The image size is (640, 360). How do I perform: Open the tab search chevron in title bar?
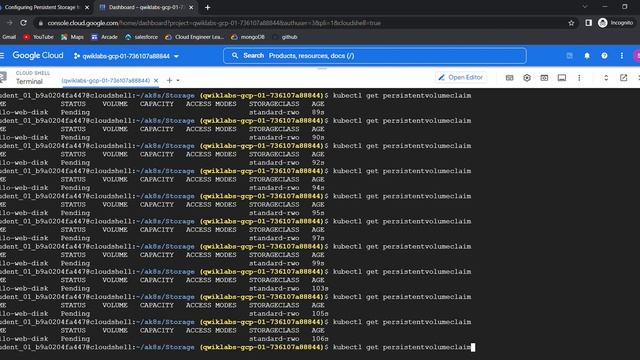pos(585,7)
